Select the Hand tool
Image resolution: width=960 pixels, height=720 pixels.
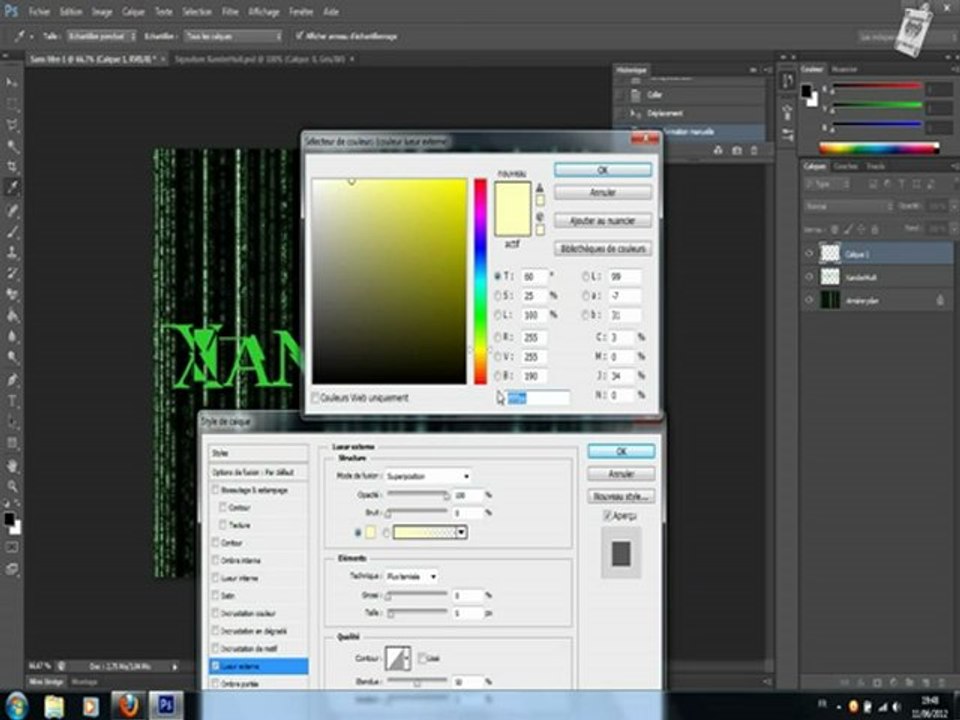coord(12,466)
